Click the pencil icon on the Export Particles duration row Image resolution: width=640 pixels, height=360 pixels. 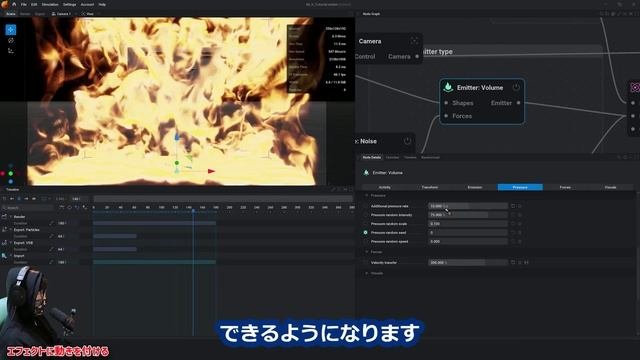tap(51, 236)
